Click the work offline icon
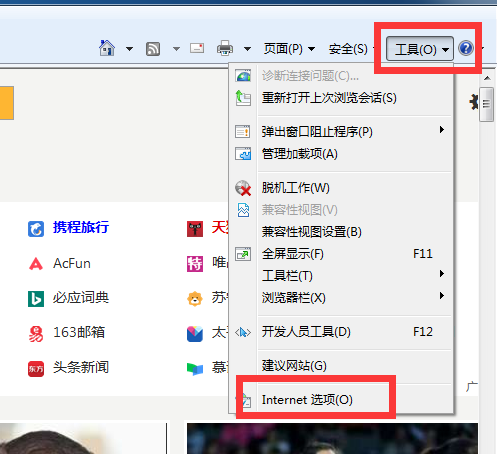The height and width of the screenshot is (454, 497). click(x=243, y=188)
